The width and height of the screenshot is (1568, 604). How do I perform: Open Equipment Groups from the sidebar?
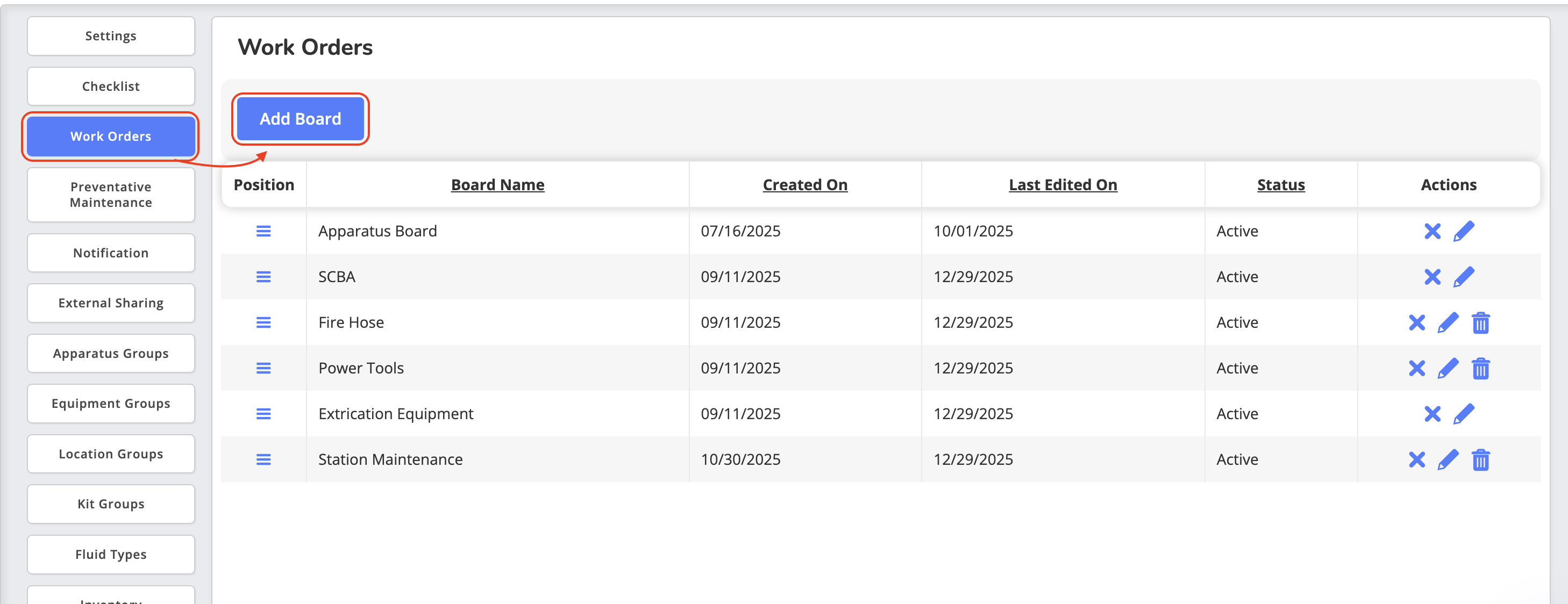click(111, 403)
